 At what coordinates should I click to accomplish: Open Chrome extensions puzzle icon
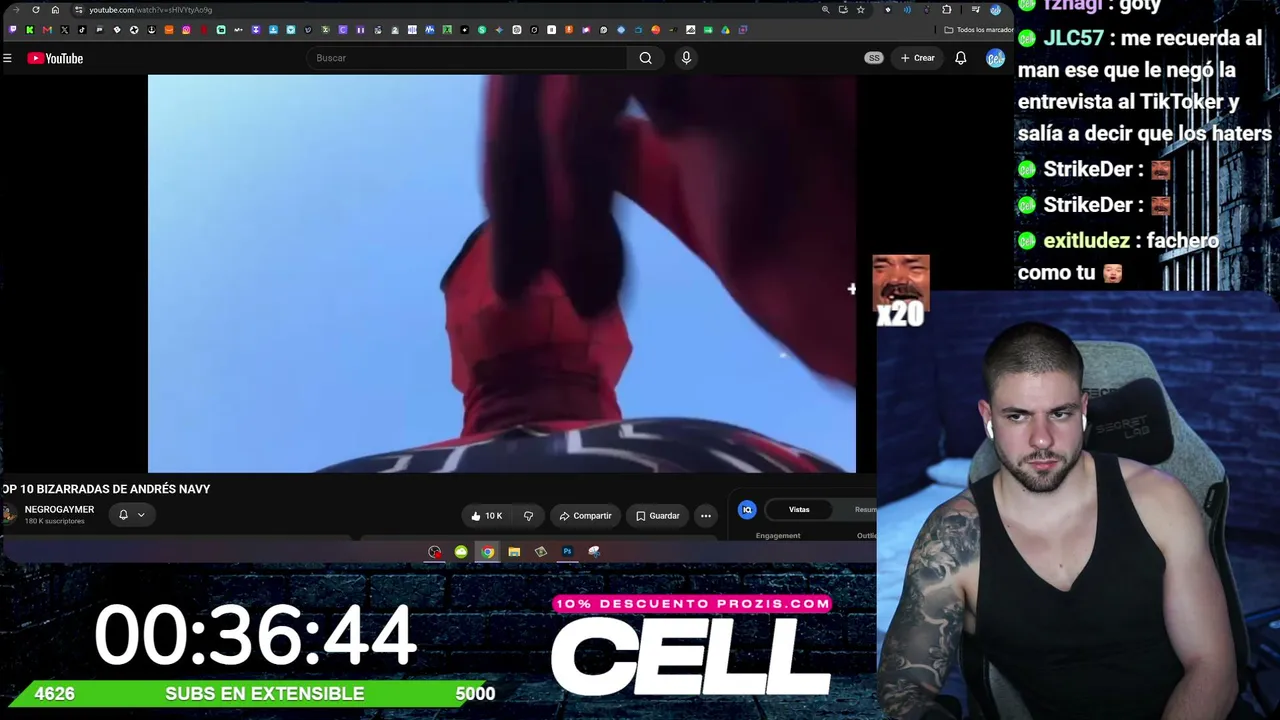[x=947, y=10]
